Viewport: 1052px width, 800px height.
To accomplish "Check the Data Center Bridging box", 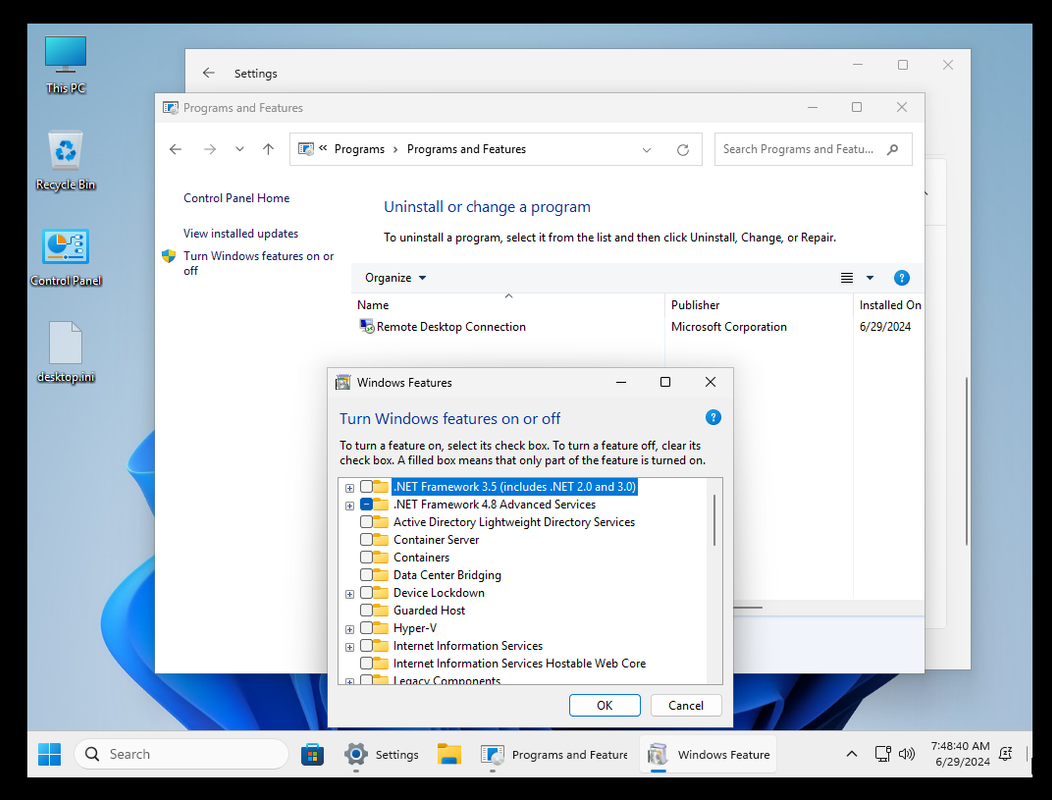I will [366, 574].
